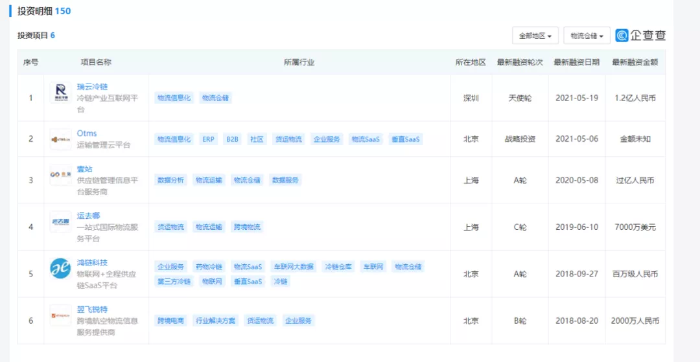Click the 跨境物流 tag
Viewport: 700px width, 362px height.
point(247,227)
